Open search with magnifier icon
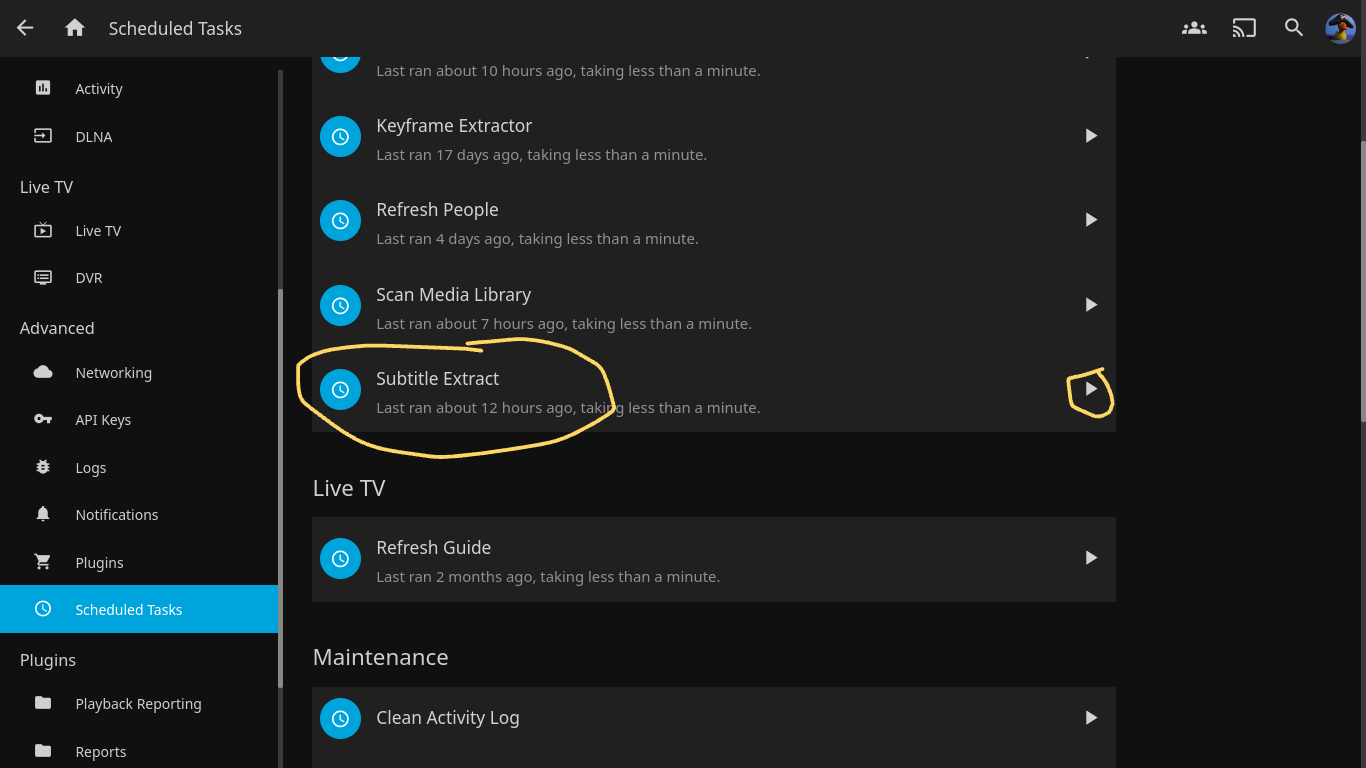This screenshot has width=1366, height=768. click(1294, 28)
